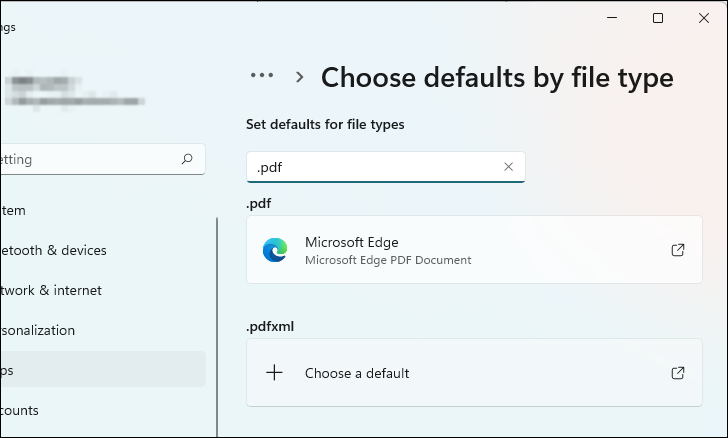Open System settings in sidebar

tap(15, 210)
